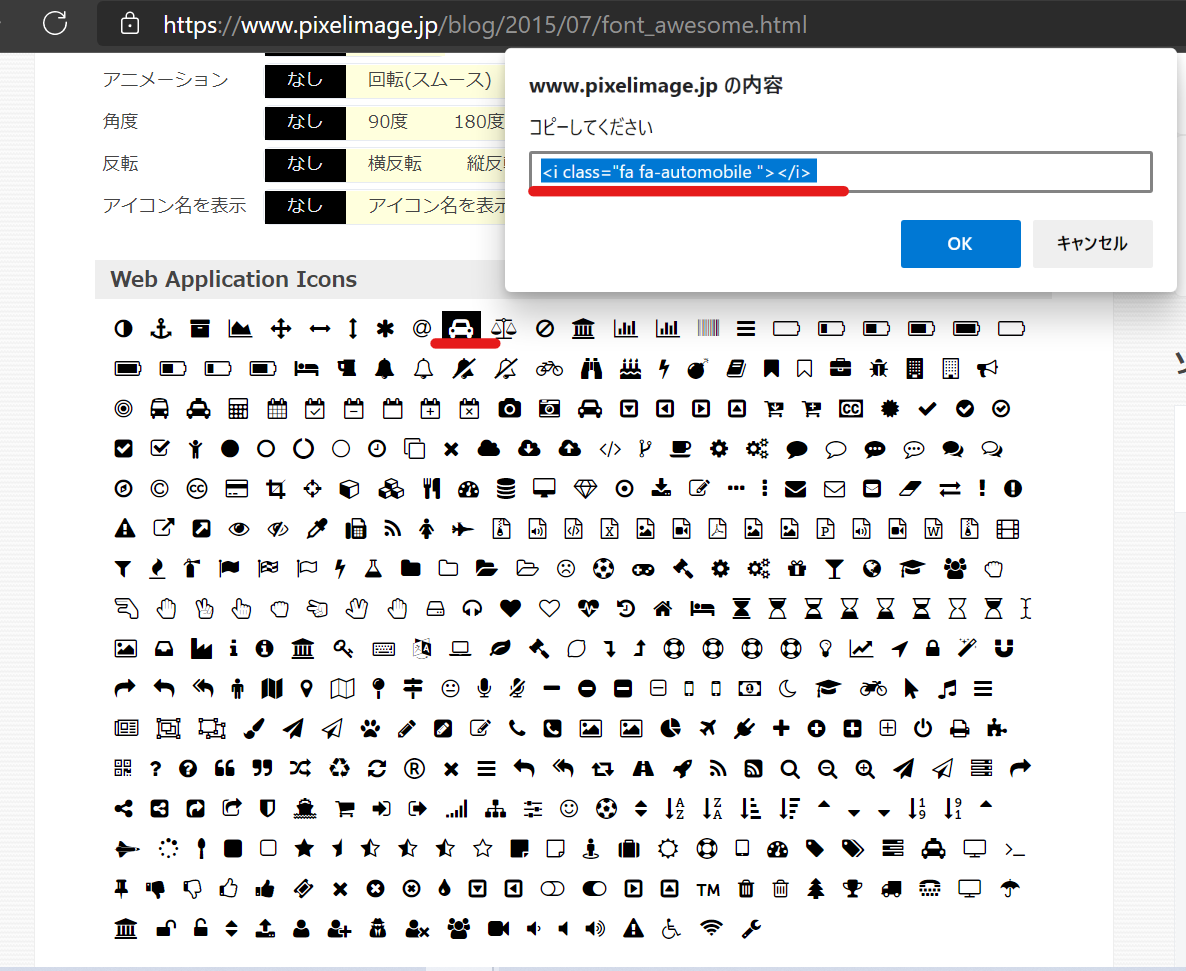Choose the wrench icon
This screenshot has height=971, width=1186.
tap(751, 929)
